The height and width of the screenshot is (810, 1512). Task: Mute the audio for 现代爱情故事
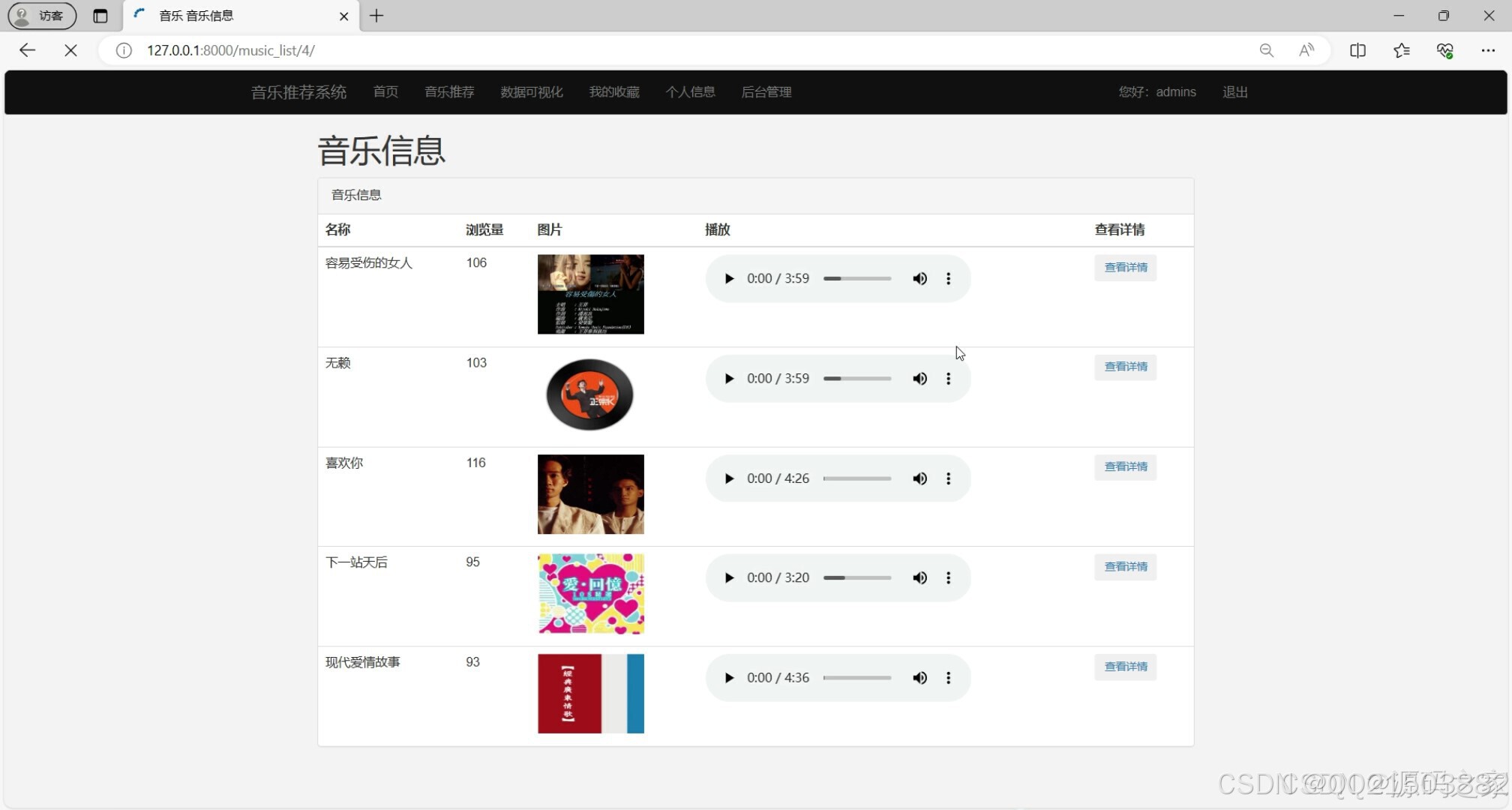tap(919, 678)
